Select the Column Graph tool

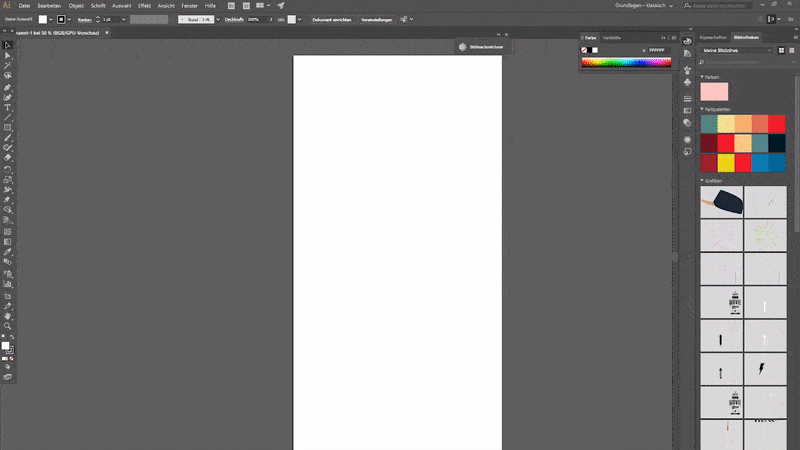8,284
